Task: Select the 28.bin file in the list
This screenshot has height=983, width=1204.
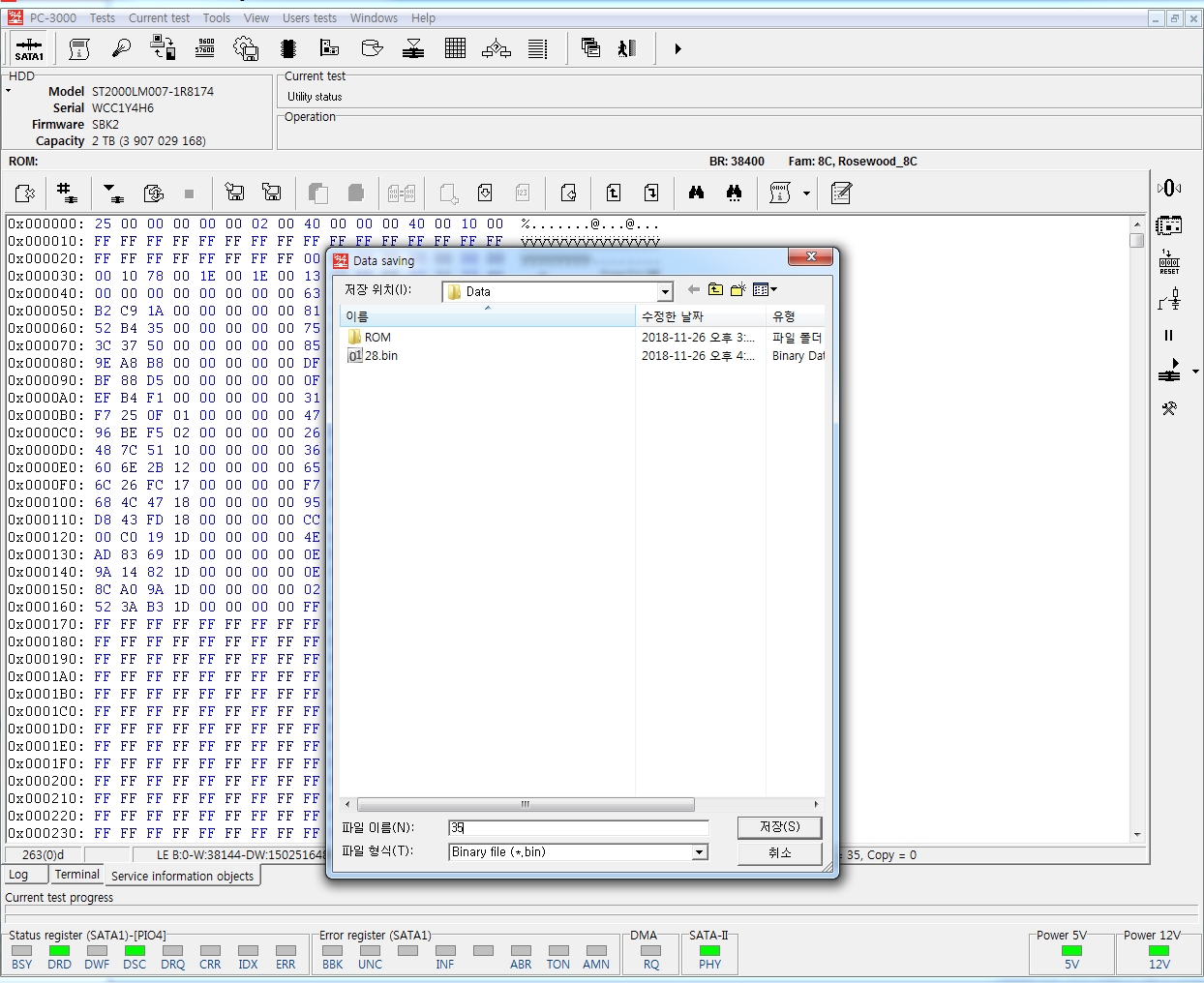Action: coord(380,356)
